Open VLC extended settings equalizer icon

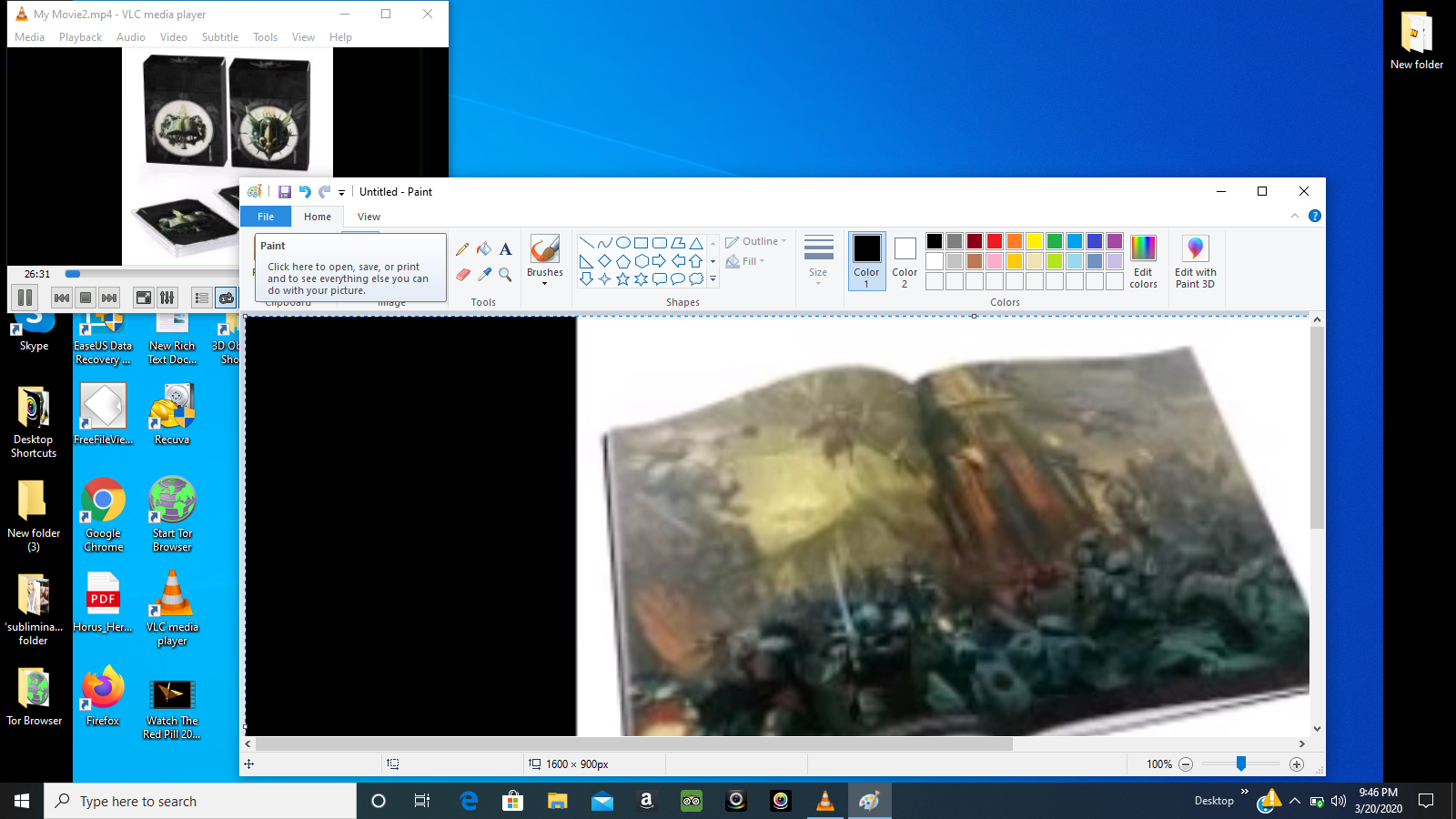pyautogui.click(x=167, y=298)
